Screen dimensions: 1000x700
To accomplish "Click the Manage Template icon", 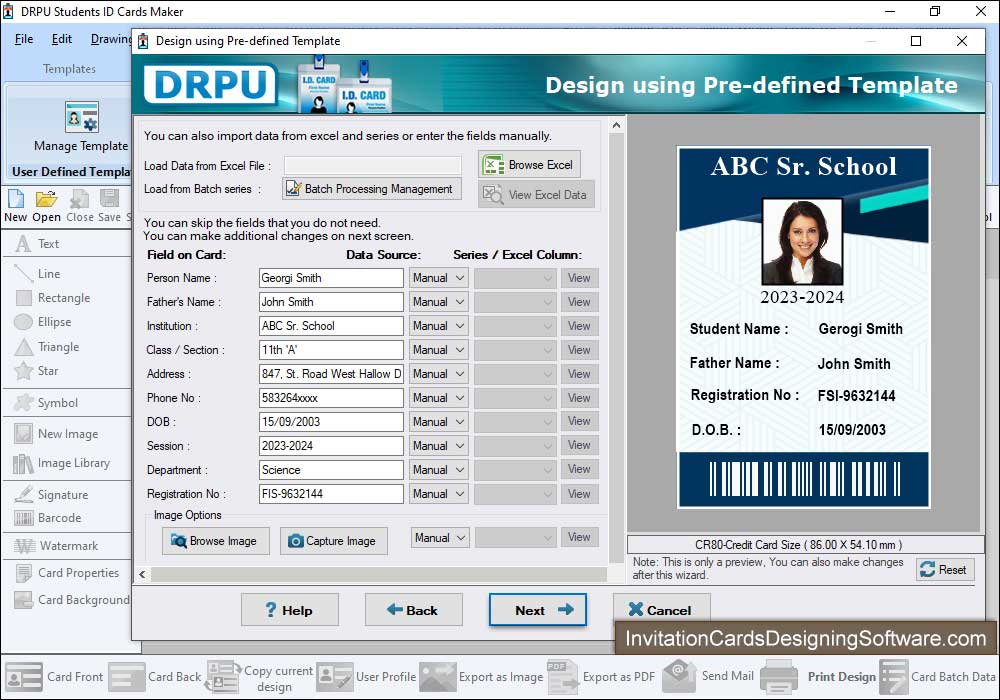I will click(82, 117).
